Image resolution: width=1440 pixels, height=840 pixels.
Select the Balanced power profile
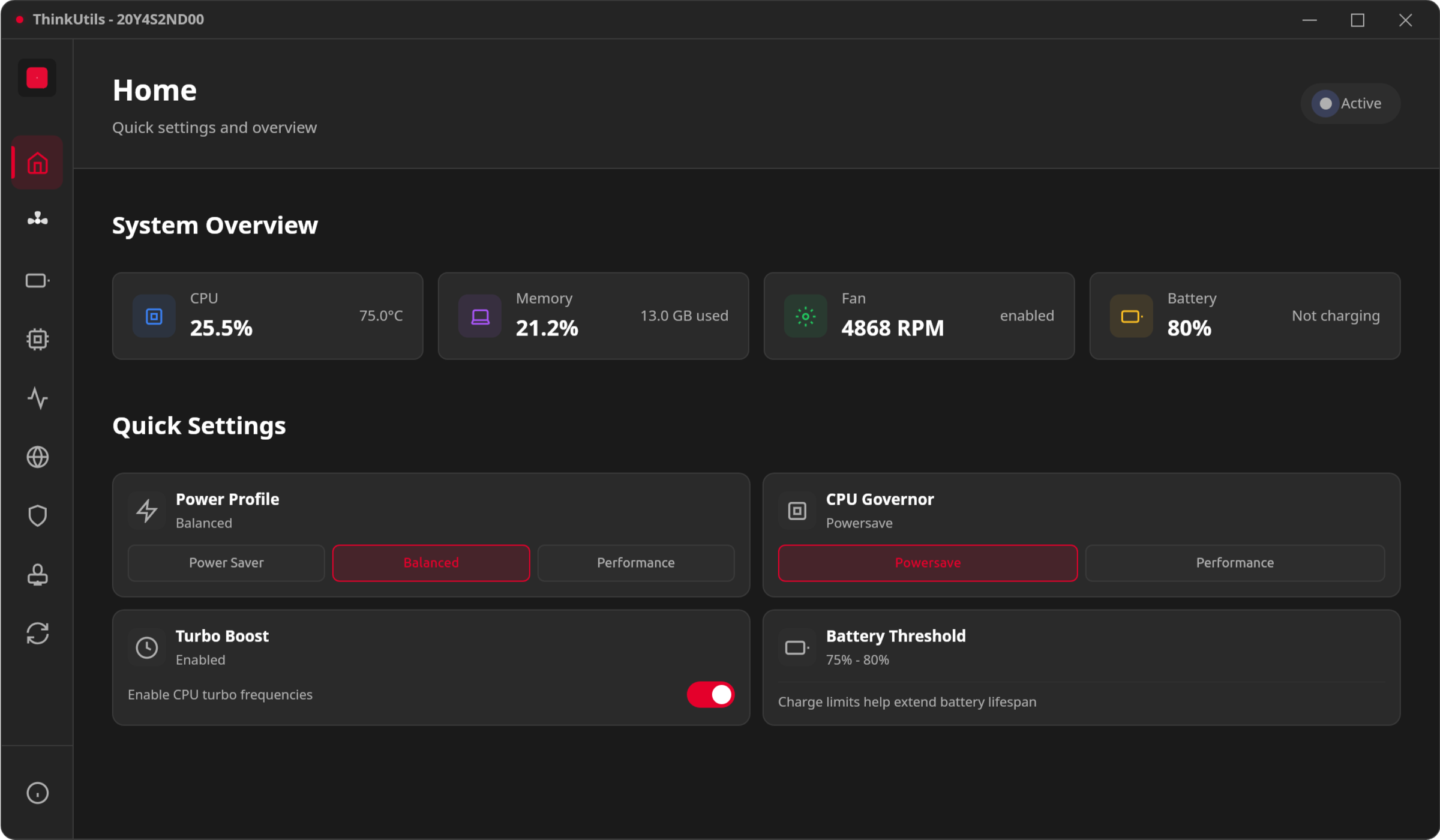(x=431, y=563)
